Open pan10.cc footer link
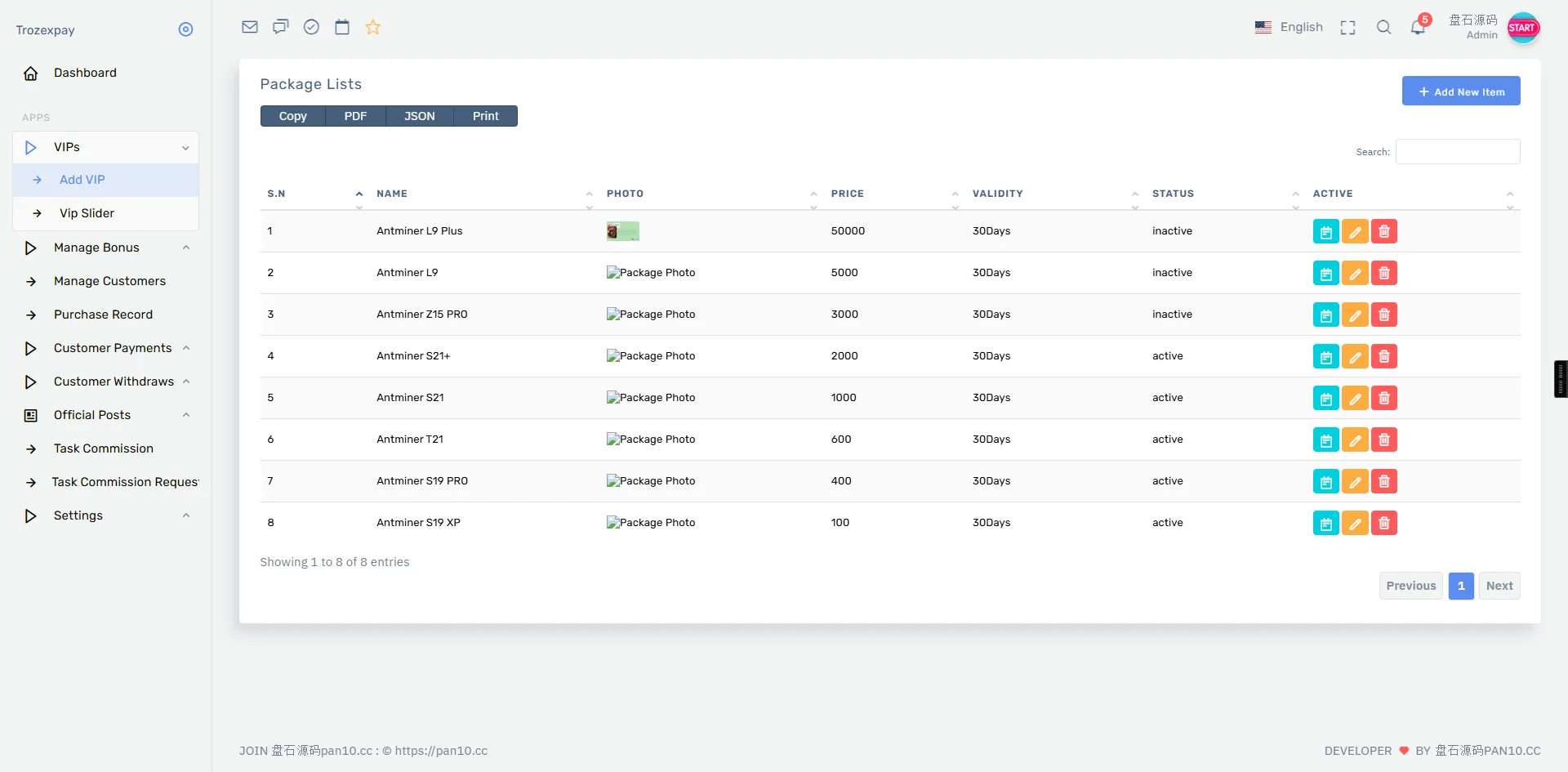The height and width of the screenshot is (772, 1568). point(441,751)
